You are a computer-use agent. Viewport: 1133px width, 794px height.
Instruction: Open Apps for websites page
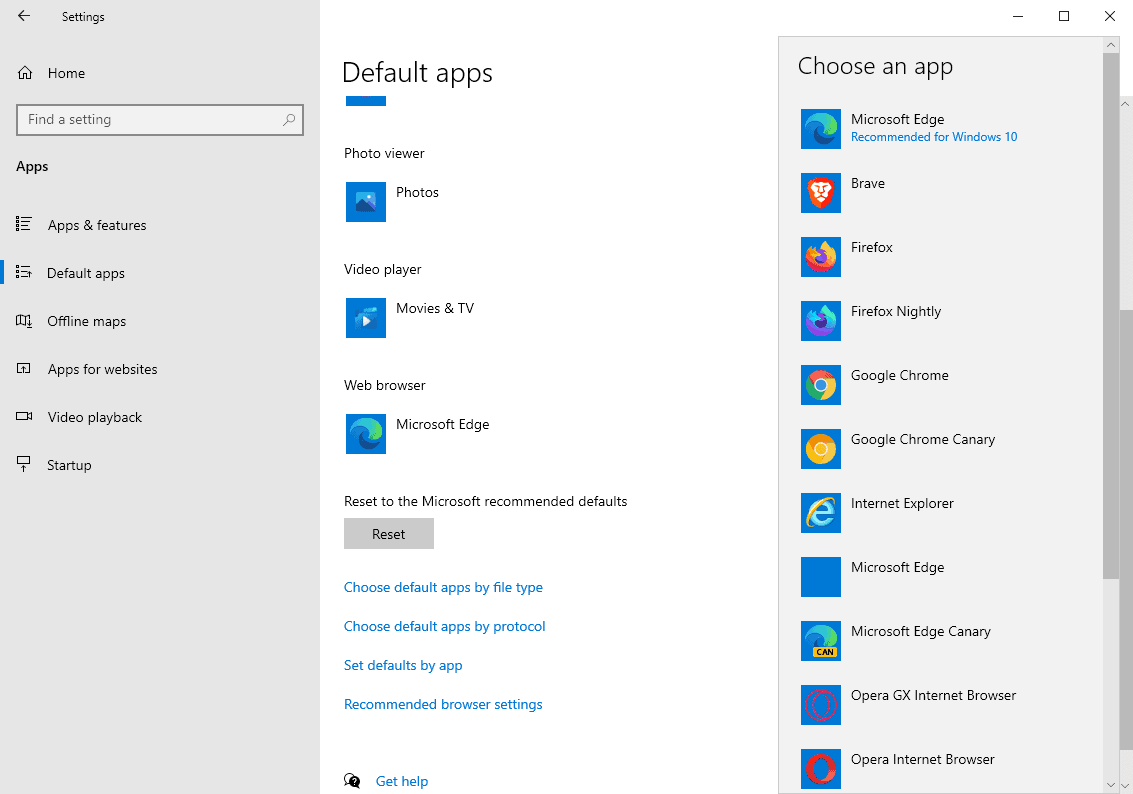click(160, 369)
